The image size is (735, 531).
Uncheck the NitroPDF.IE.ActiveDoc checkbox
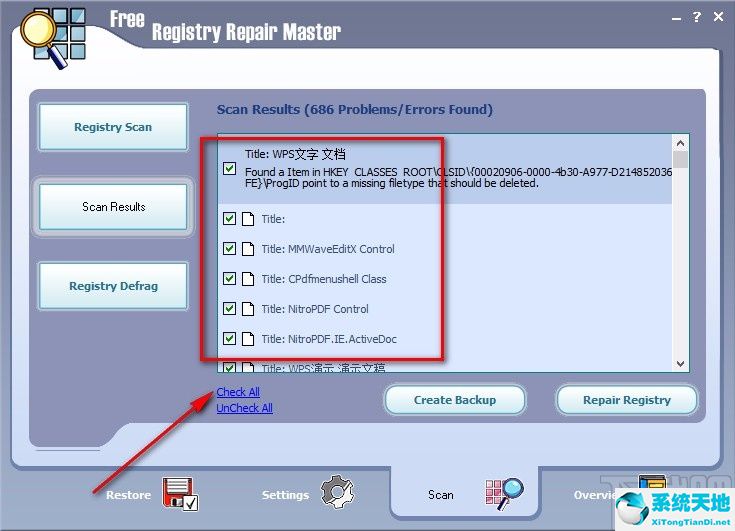point(230,339)
